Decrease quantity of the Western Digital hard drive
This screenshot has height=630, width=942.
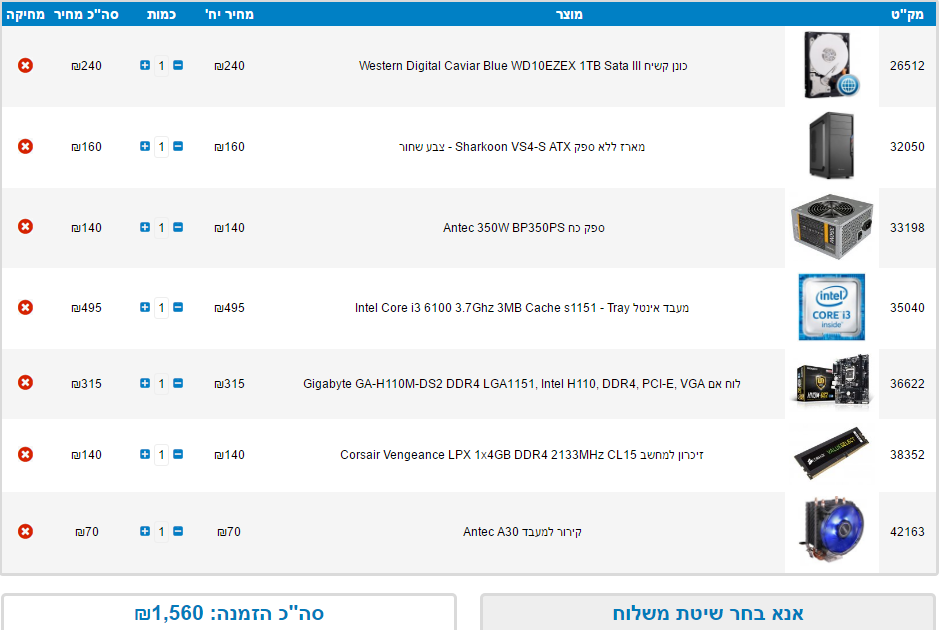[178, 65]
